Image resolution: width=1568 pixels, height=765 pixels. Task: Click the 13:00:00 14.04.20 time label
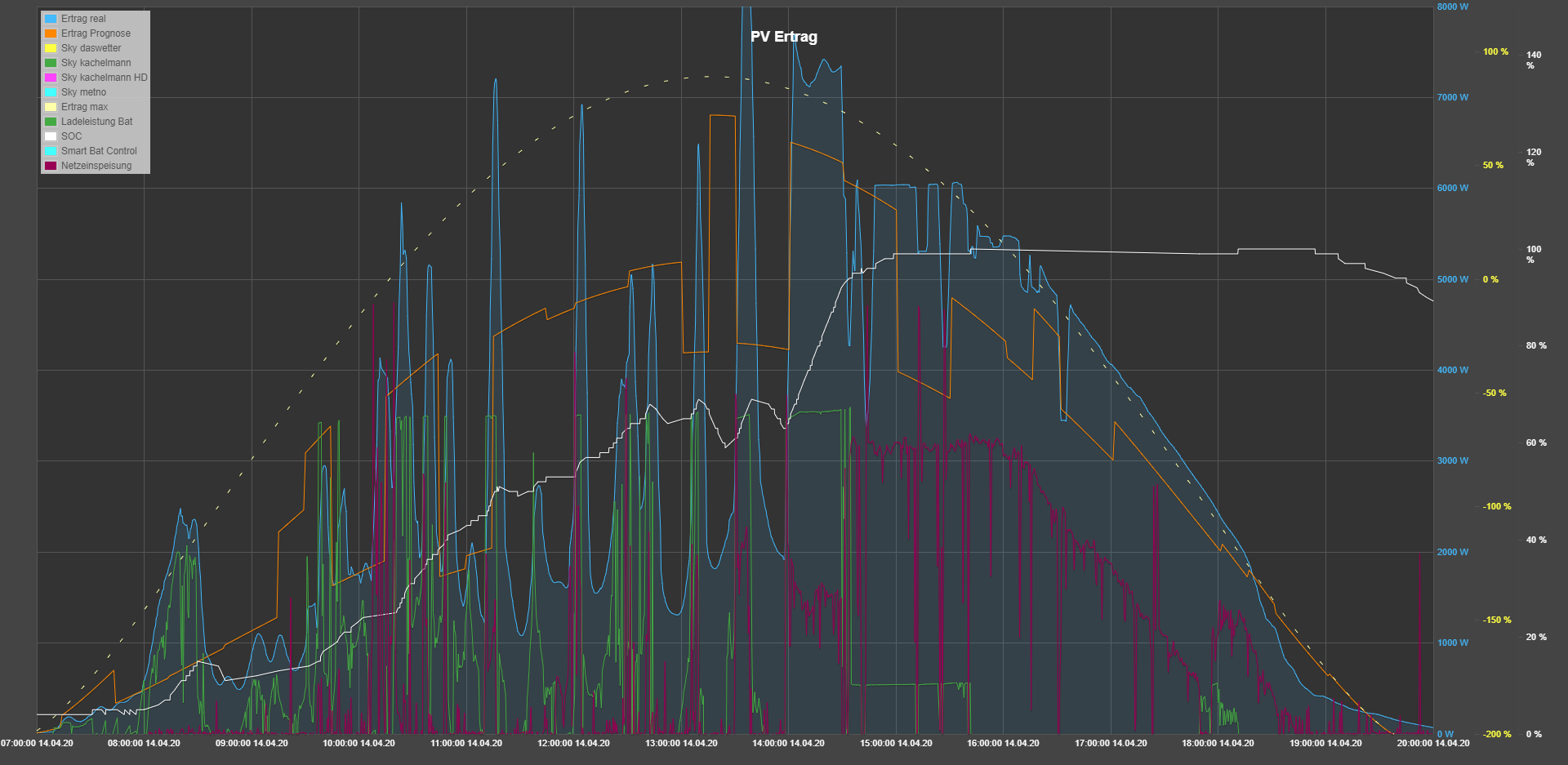coord(681,743)
